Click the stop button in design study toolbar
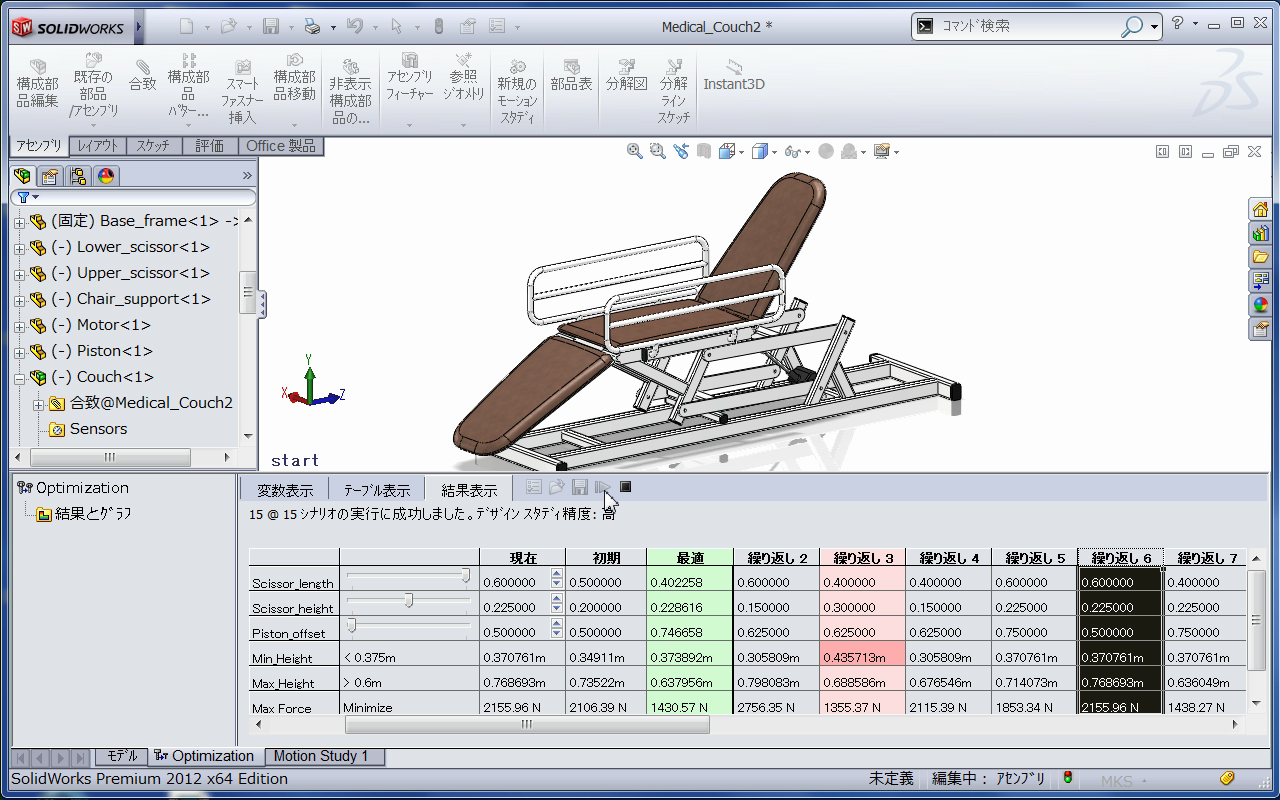The height and width of the screenshot is (800, 1280). pos(626,487)
